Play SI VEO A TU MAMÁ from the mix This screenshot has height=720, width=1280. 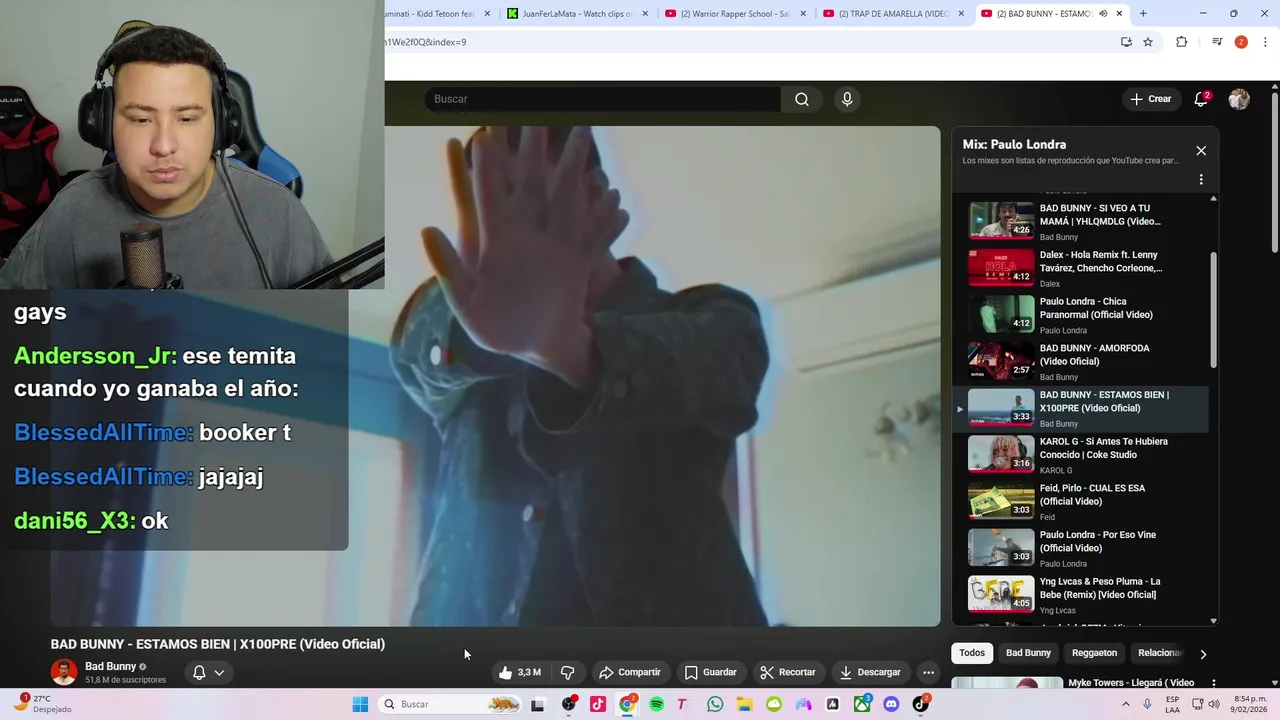1081,221
